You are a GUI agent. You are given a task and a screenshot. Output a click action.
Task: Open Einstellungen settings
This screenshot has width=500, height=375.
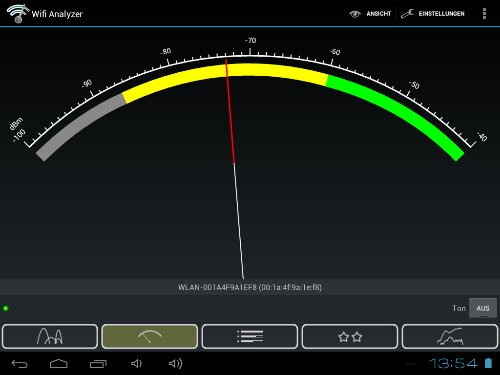click(433, 14)
